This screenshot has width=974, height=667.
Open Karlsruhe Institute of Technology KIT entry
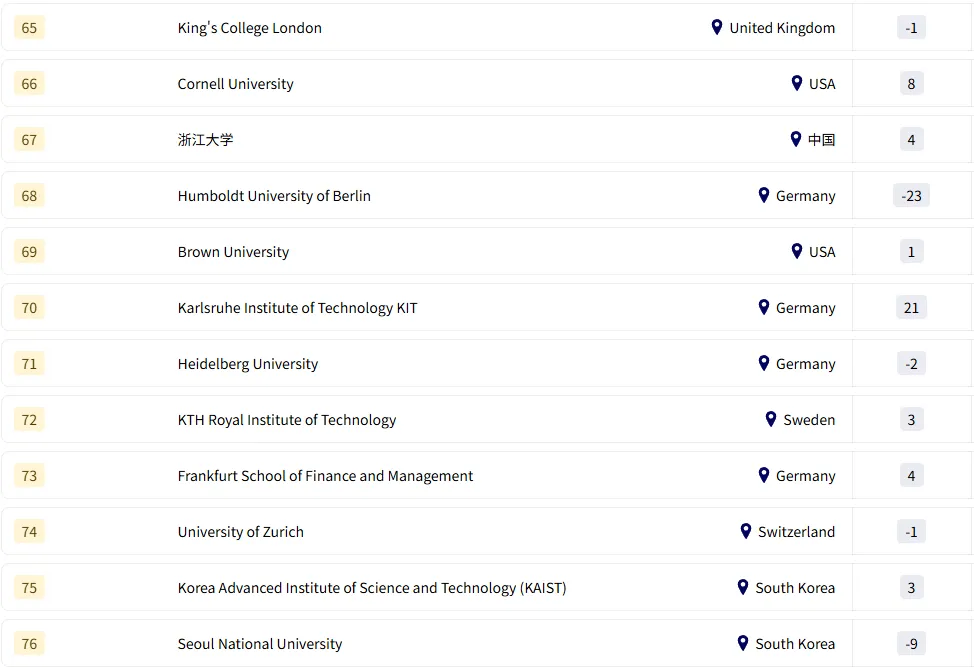tap(297, 308)
